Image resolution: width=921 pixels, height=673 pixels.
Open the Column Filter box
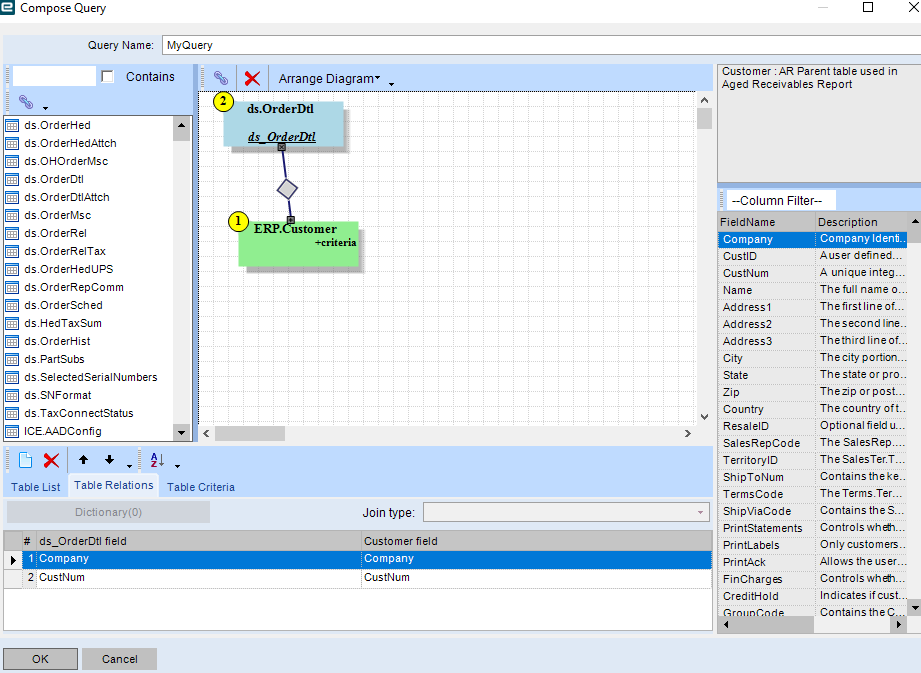pyautogui.click(x=781, y=200)
